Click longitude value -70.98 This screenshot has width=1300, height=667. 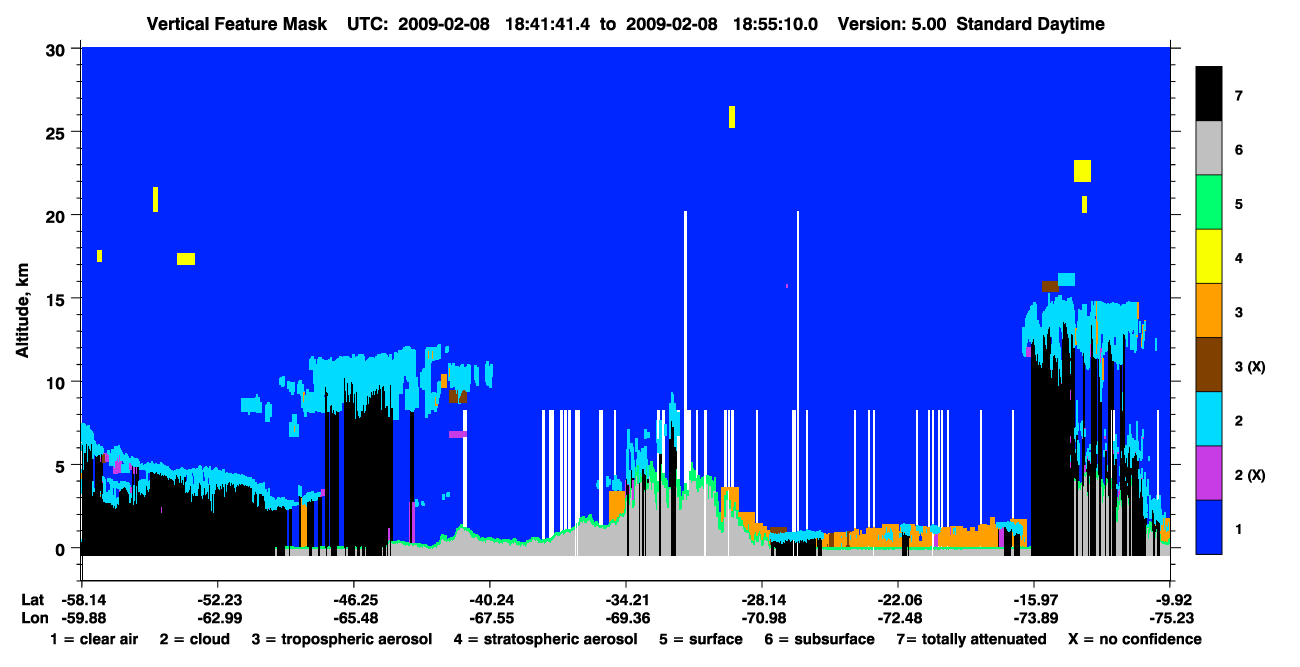761,618
